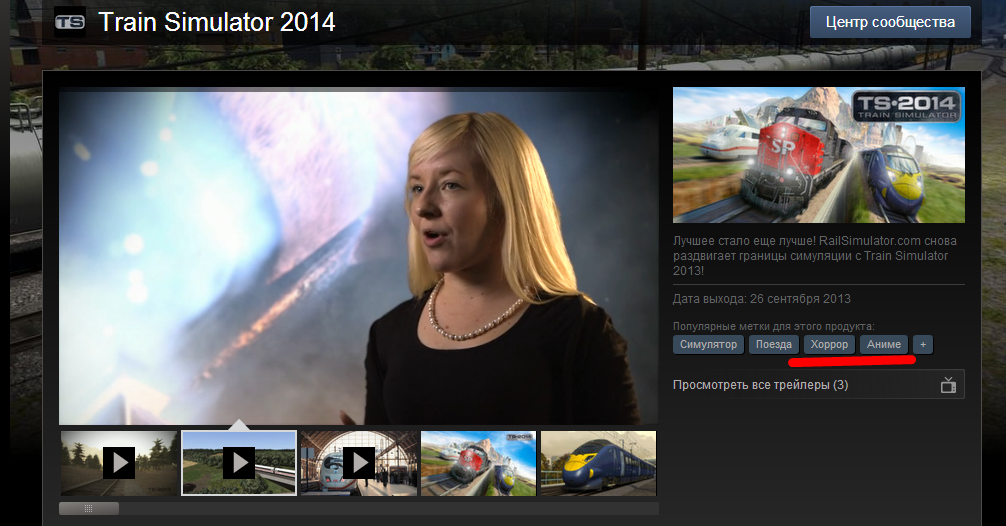Image resolution: width=1006 pixels, height=526 pixels.
Task: Select the Хоррор tag
Action: pyautogui.click(x=829, y=344)
